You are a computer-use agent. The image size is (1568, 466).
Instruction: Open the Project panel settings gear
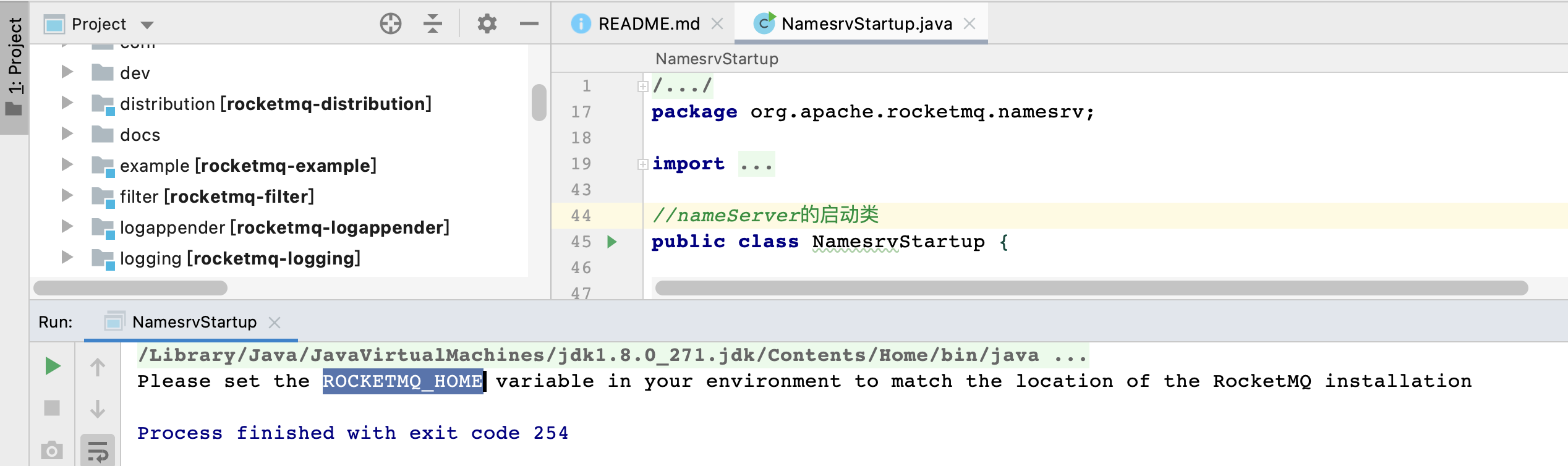487,23
